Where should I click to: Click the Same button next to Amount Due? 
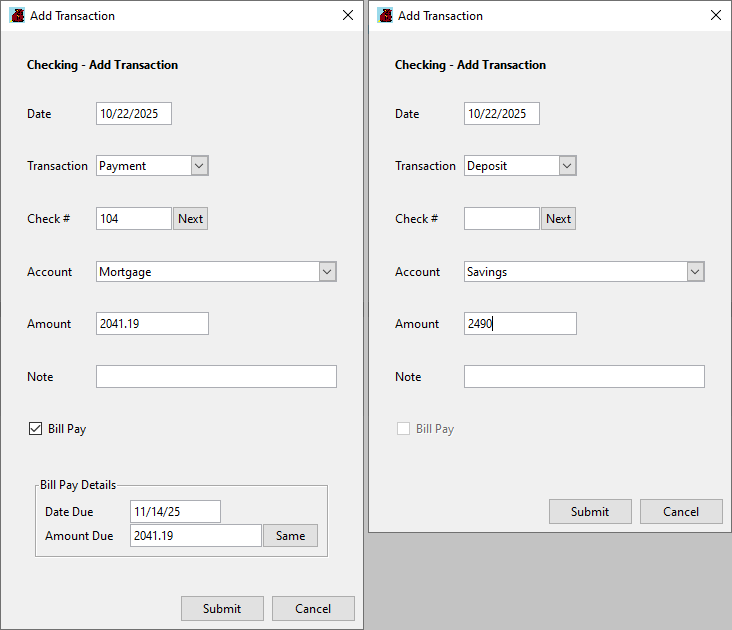click(x=290, y=536)
